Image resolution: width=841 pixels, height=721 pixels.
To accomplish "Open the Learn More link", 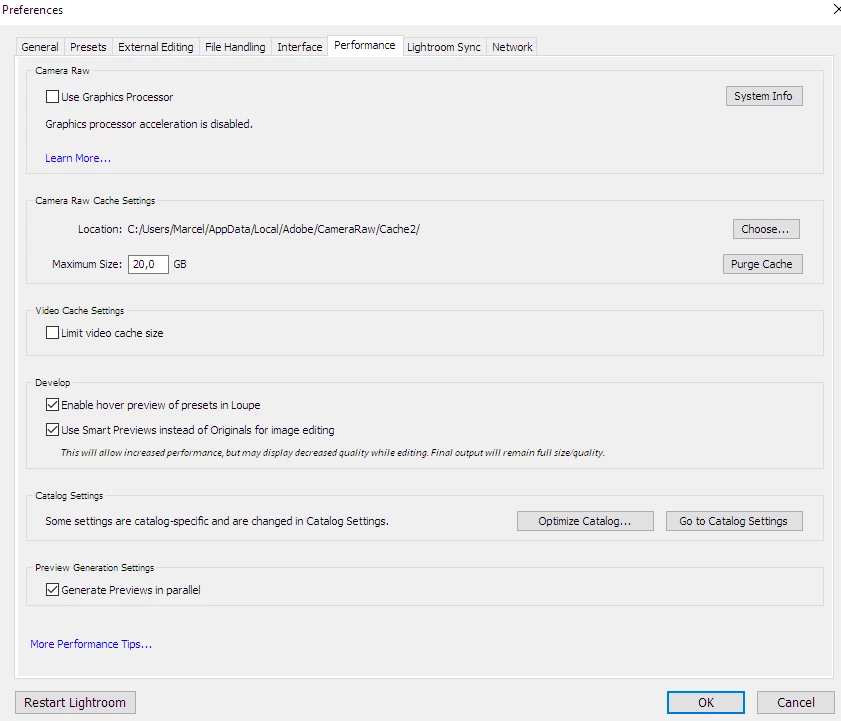I will tap(78, 158).
